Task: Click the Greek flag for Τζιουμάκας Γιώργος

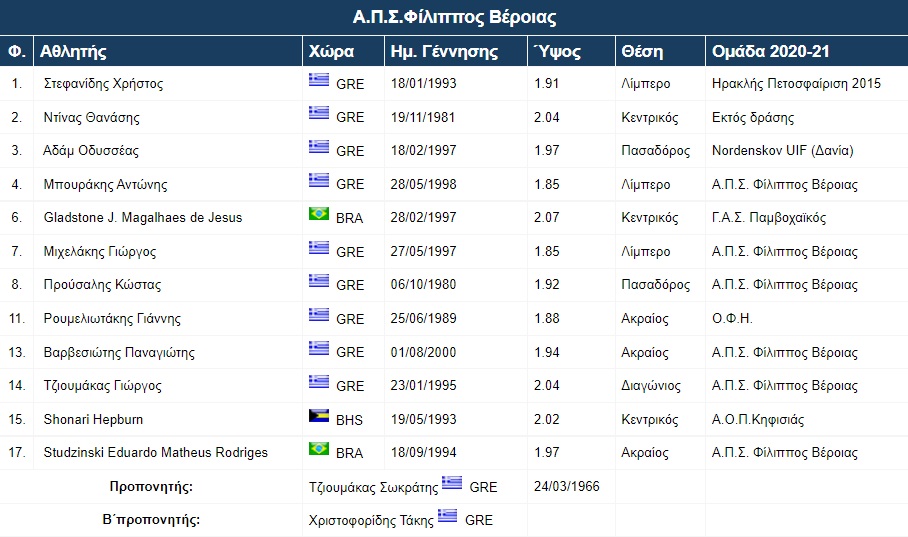Action: 318,381
